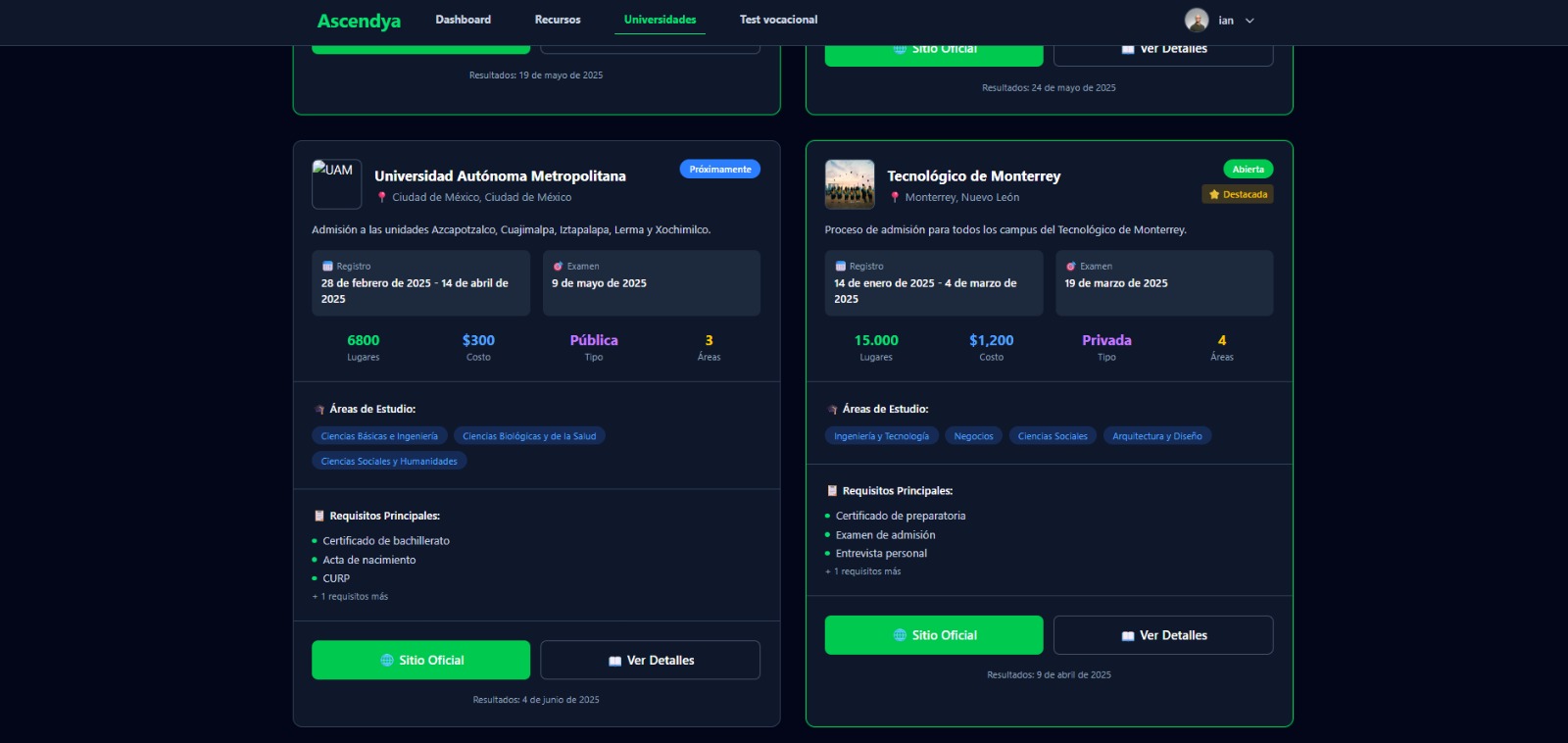Click the calendar icon in UAM Registro box
Image resolution: width=1568 pixels, height=743 pixels.
327,267
